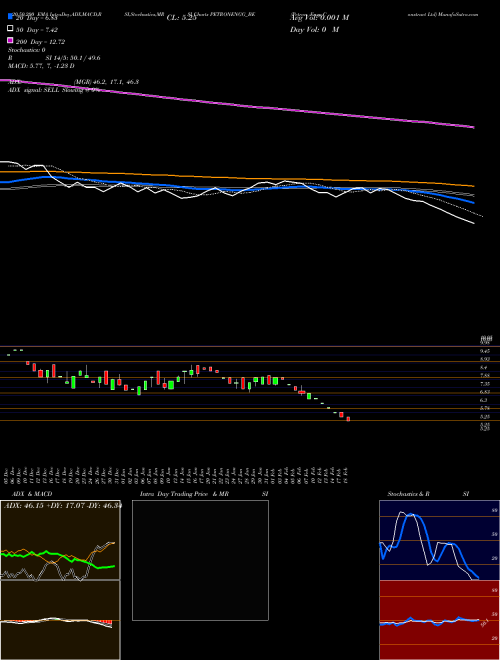Select the '50 Day - 7.42' legend text
Image resolution: width=500 pixels, height=660 pixels.
[37, 30]
